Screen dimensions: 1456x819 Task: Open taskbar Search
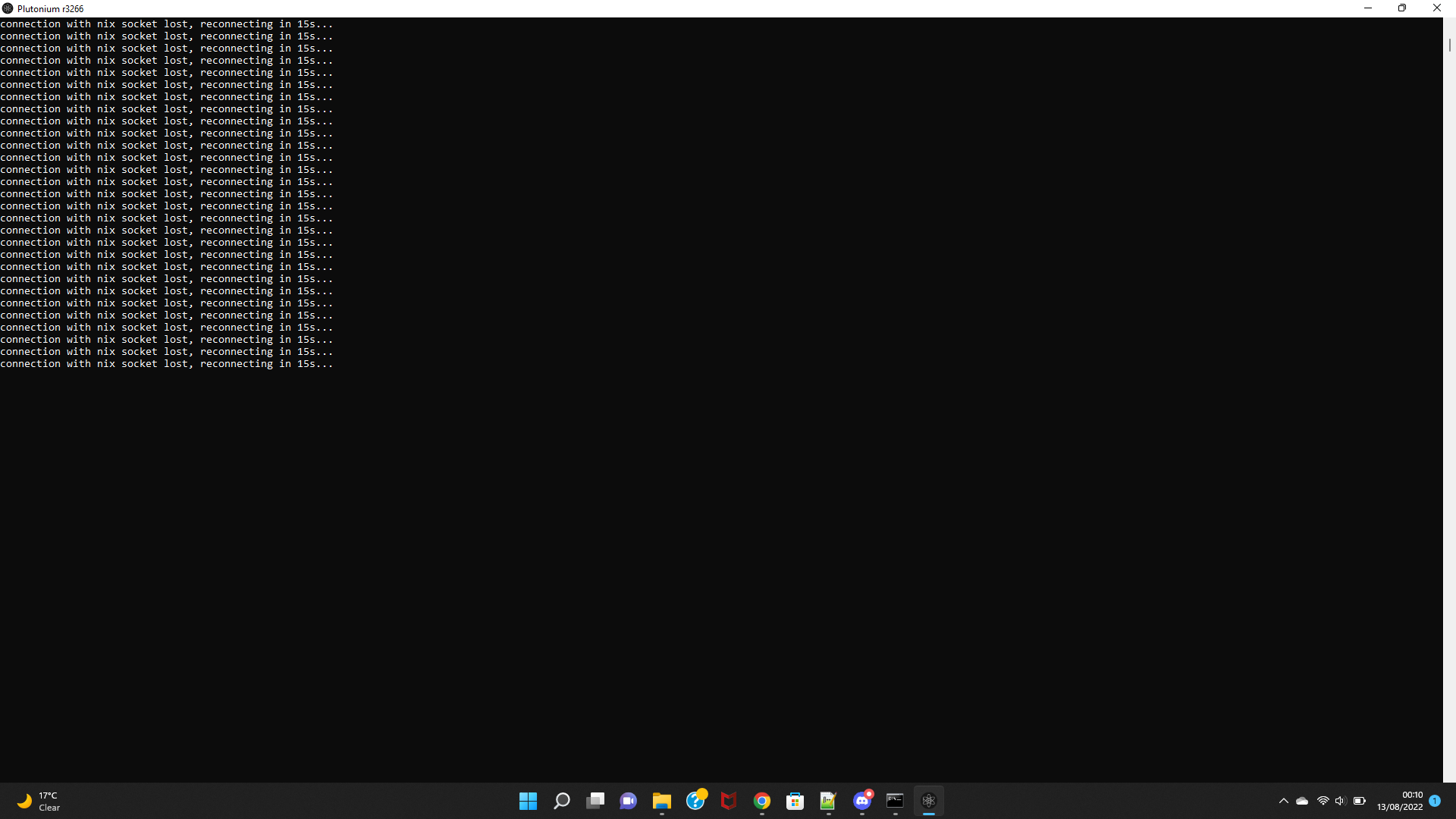coord(561,801)
